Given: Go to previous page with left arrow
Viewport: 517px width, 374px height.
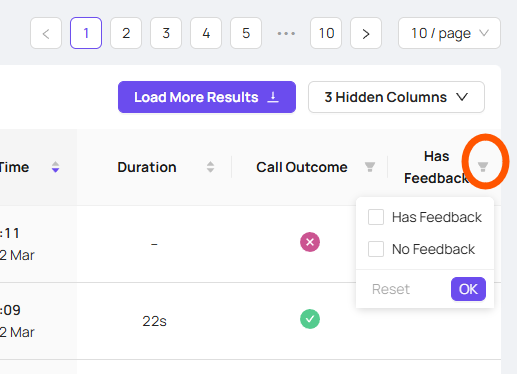Looking at the screenshot, I should (46, 33).
